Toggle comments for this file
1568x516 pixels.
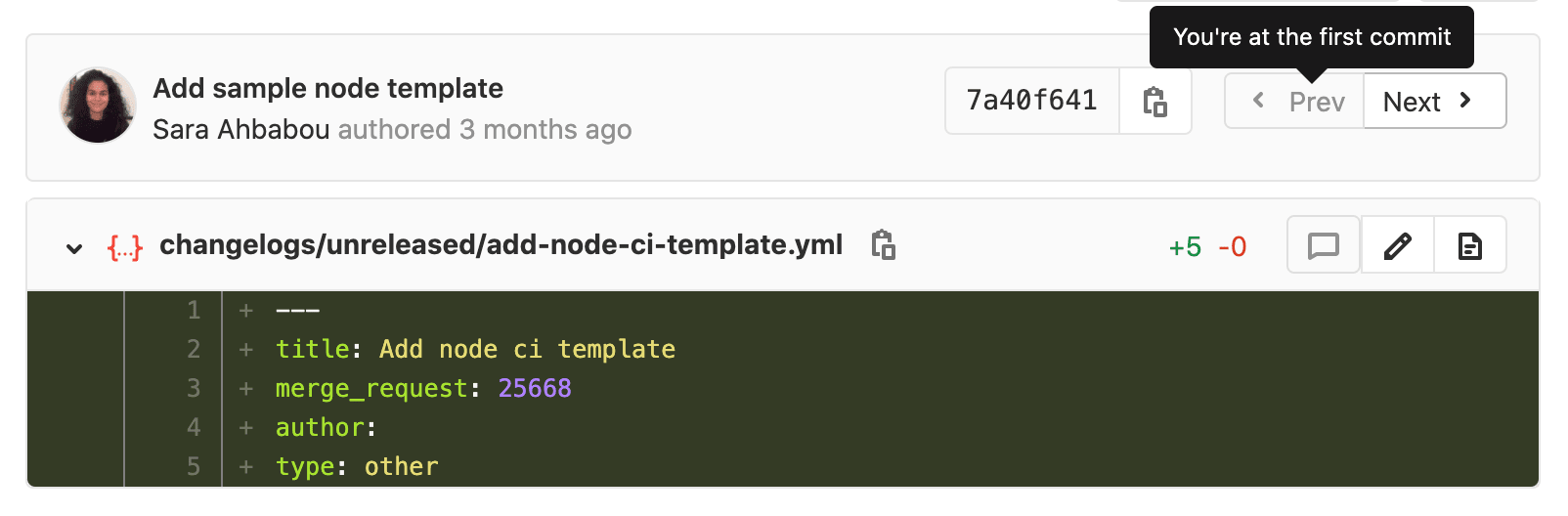coord(1323,245)
